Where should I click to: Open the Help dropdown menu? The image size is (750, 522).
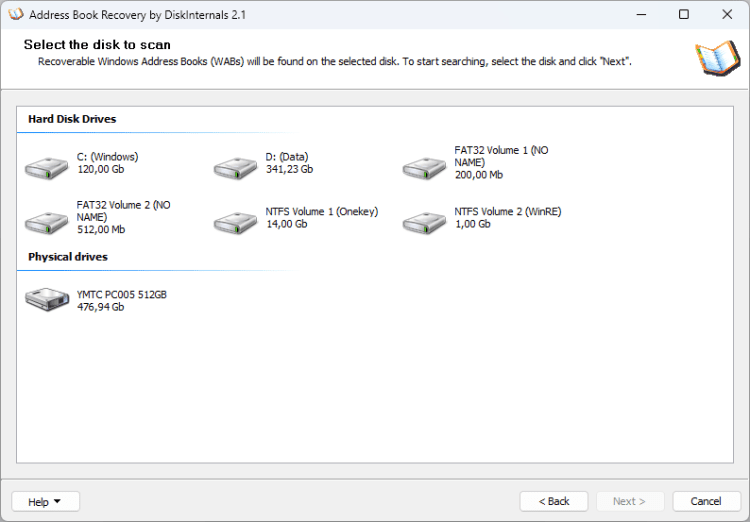tap(45, 501)
